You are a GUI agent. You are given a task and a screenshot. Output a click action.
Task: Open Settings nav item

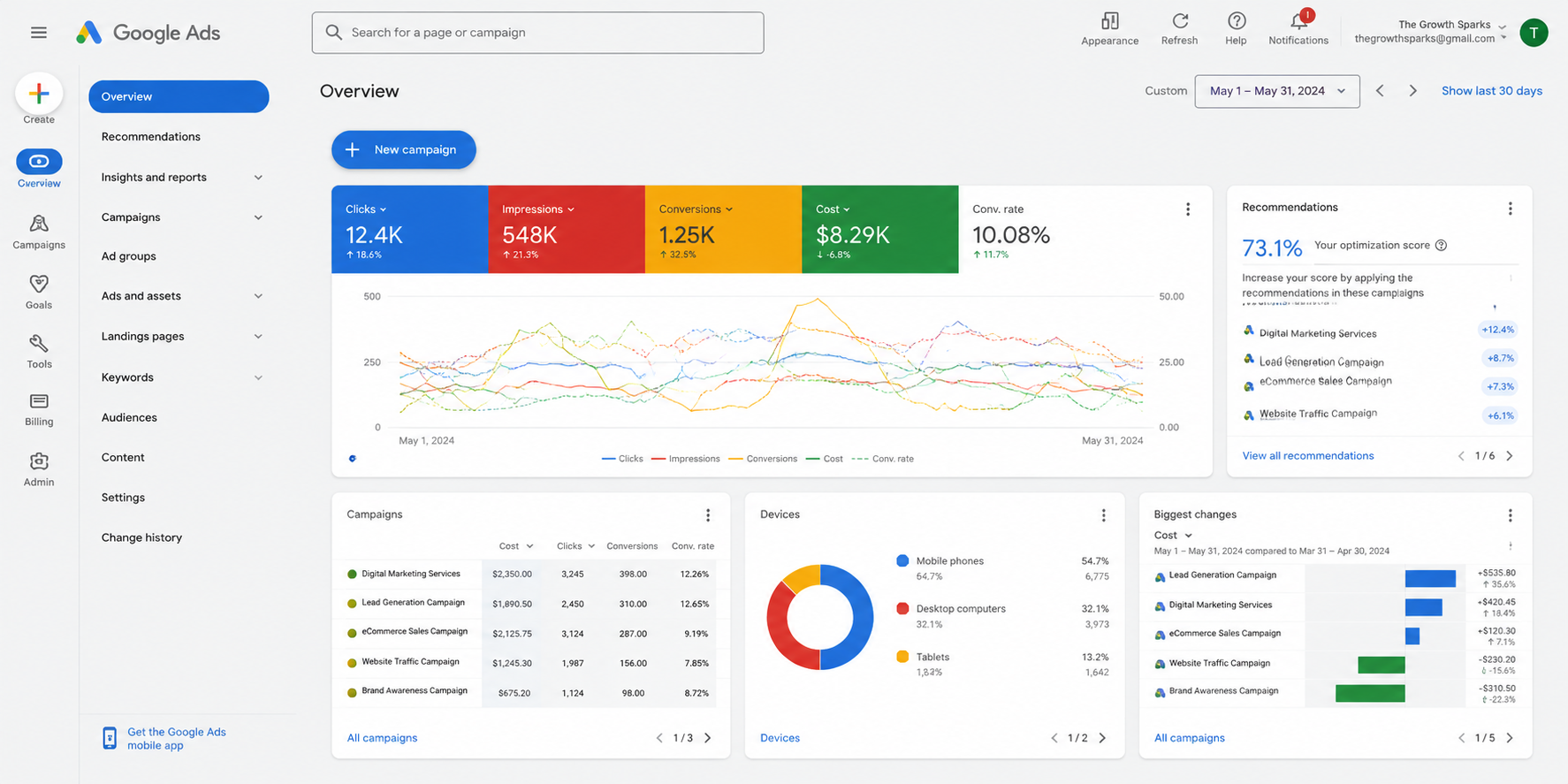(x=123, y=498)
